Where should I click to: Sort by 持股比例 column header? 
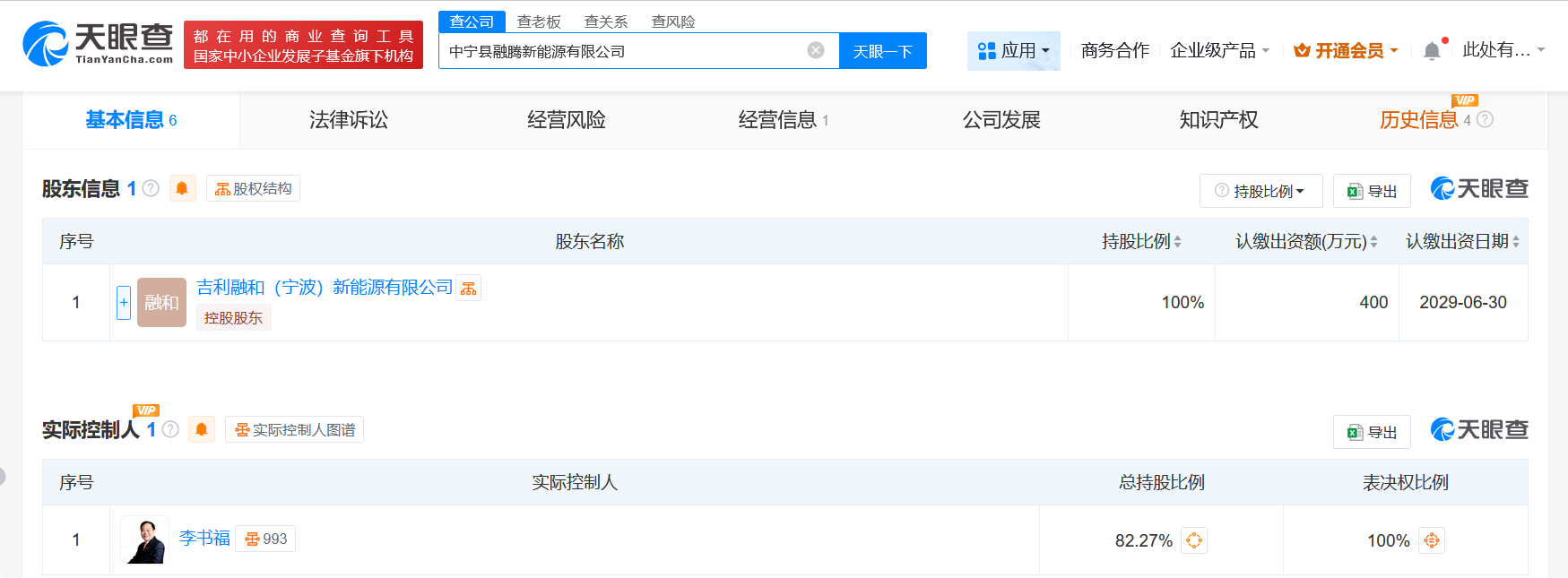[1141, 241]
